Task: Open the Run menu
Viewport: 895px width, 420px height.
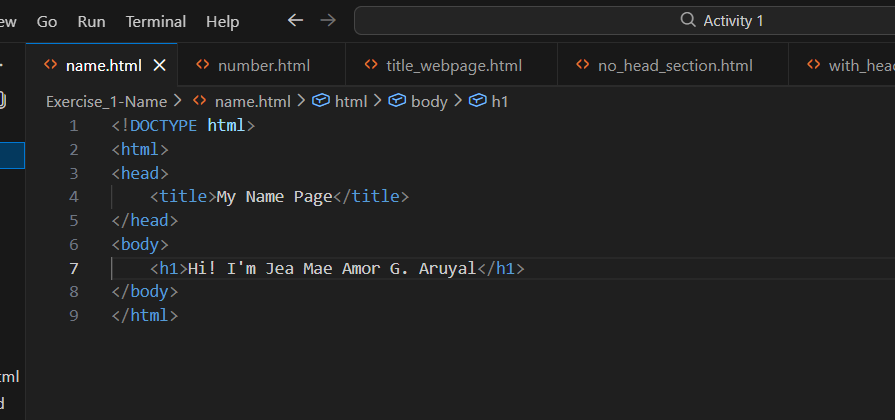Action: (91, 21)
